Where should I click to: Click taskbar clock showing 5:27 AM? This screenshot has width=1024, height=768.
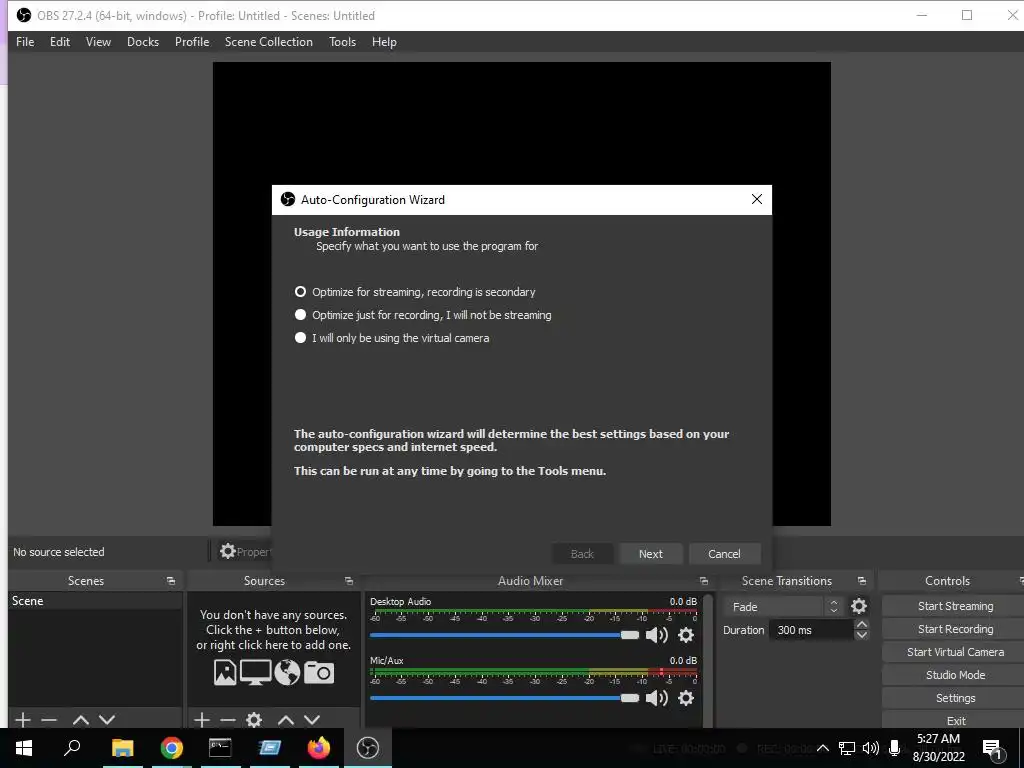[938, 748]
